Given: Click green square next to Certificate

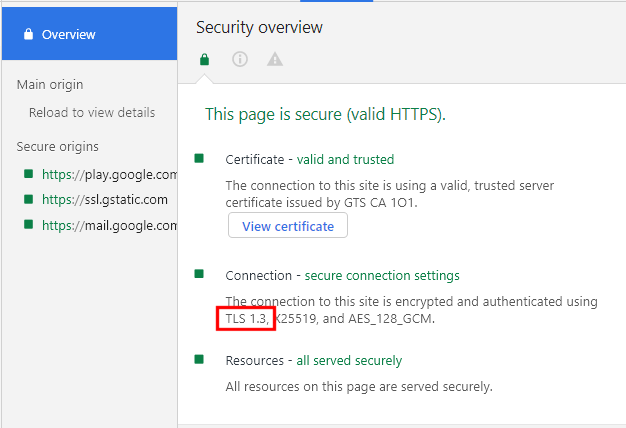Looking at the screenshot, I should click(199, 159).
